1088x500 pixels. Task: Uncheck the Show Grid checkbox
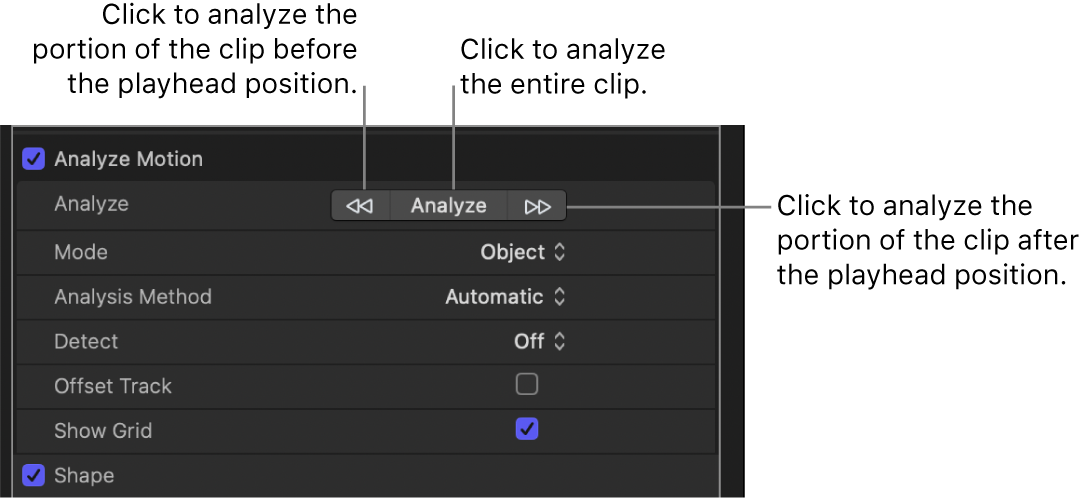pos(526,429)
